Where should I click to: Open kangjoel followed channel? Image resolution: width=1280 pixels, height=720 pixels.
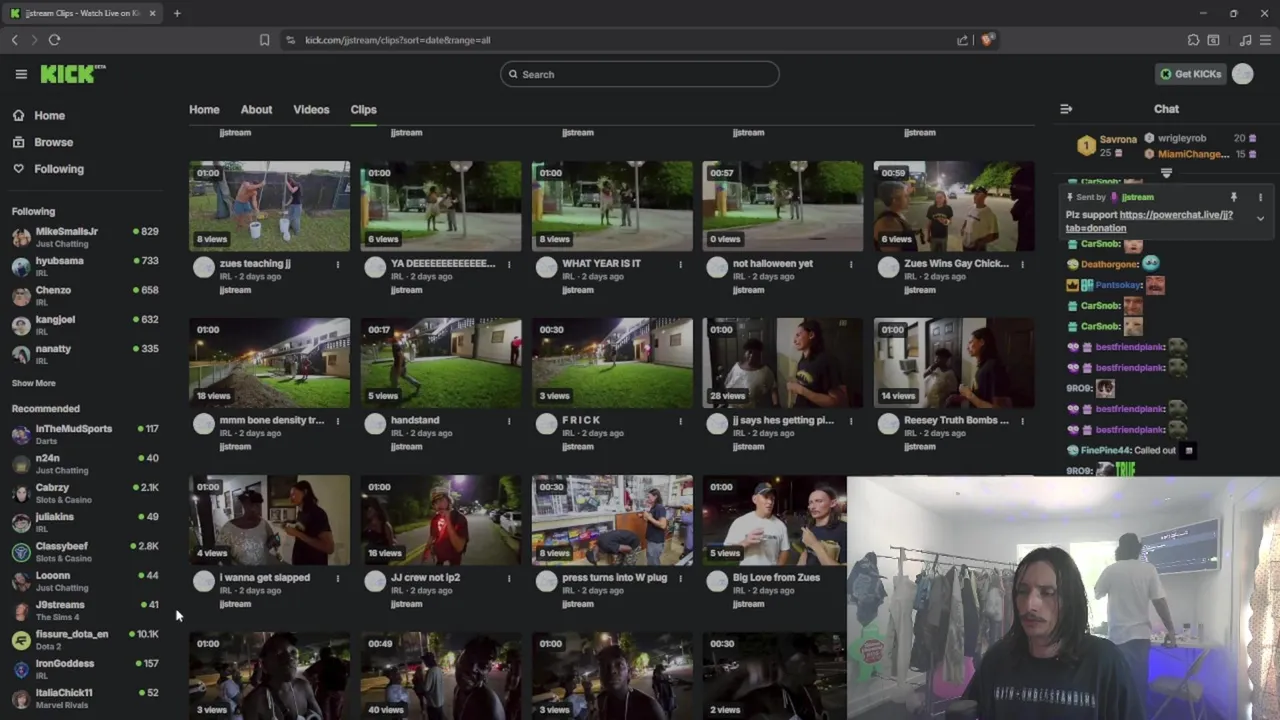[85, 324]
